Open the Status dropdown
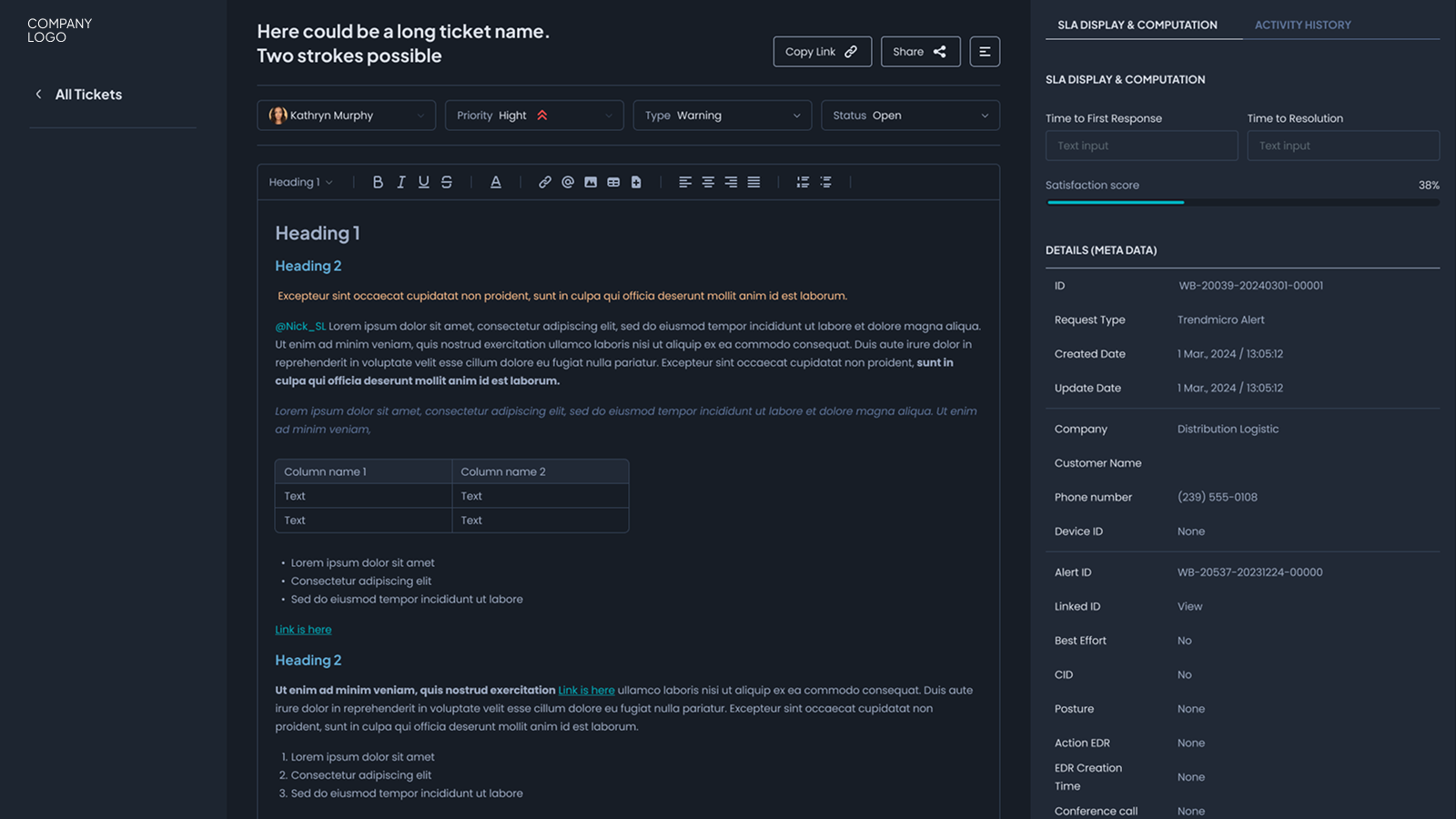Image resolution: width=1456 pixels, height=819 pixels. coord(910,116)
